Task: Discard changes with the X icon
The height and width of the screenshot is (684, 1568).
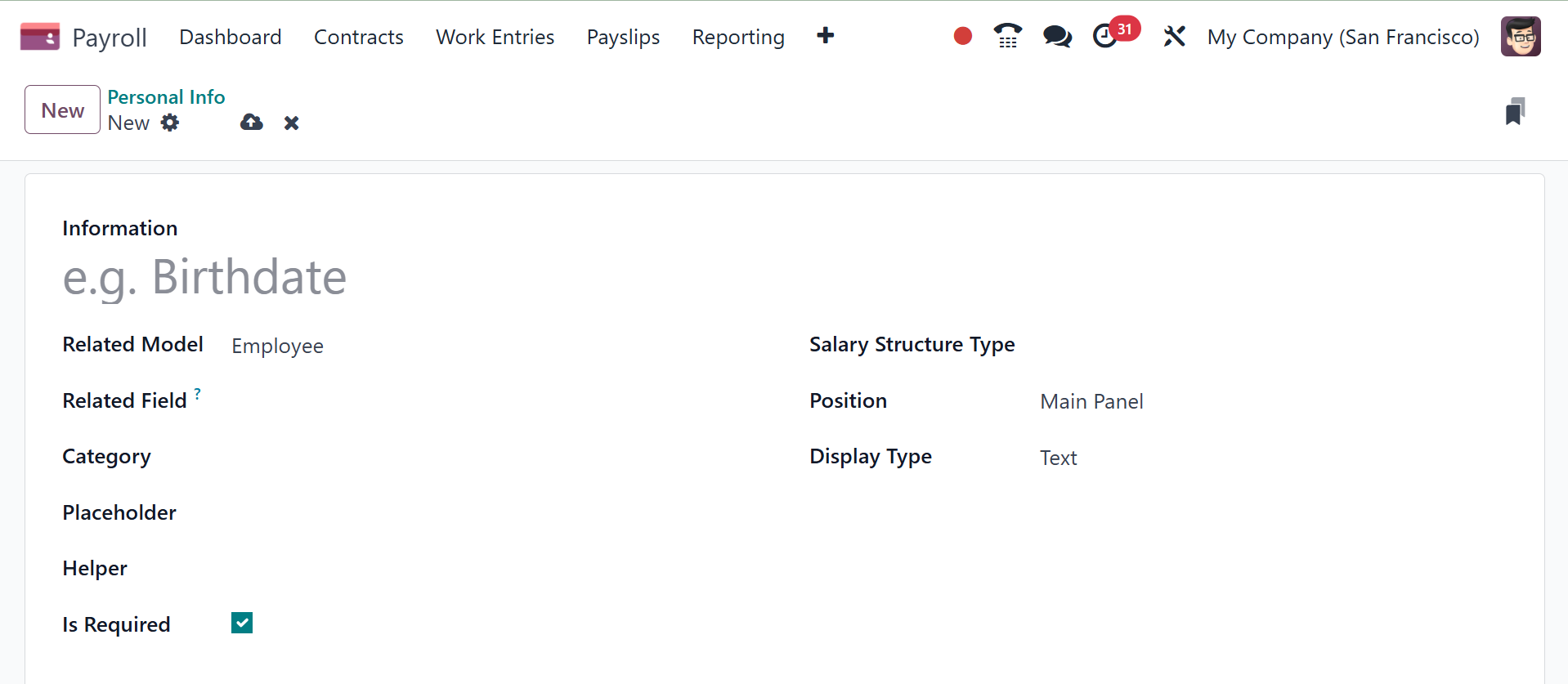Action: pos(291,123)
